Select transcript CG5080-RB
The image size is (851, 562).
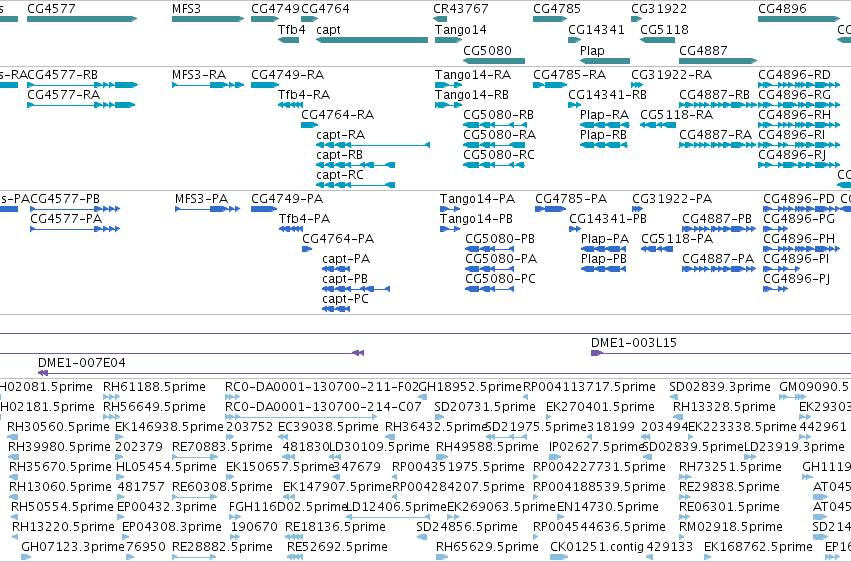[494, 125]
